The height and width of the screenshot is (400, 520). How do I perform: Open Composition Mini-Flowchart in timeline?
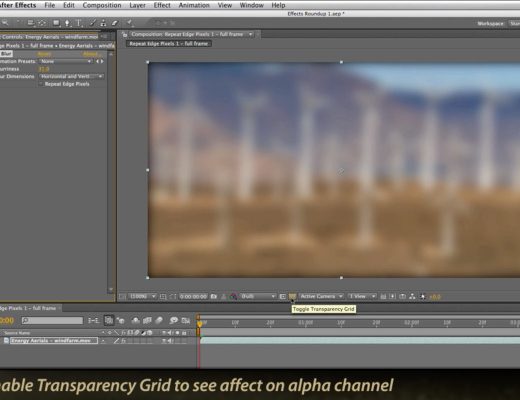(x=94, y=321)
